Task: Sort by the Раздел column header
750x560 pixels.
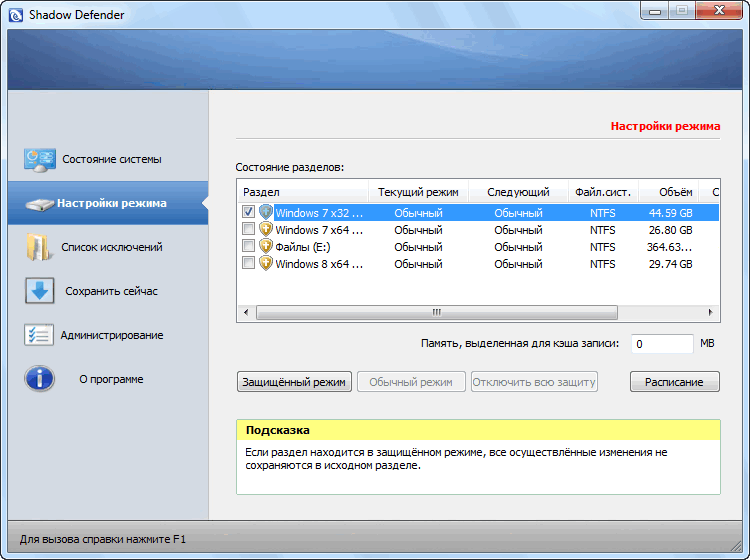Action: [303, 192]
